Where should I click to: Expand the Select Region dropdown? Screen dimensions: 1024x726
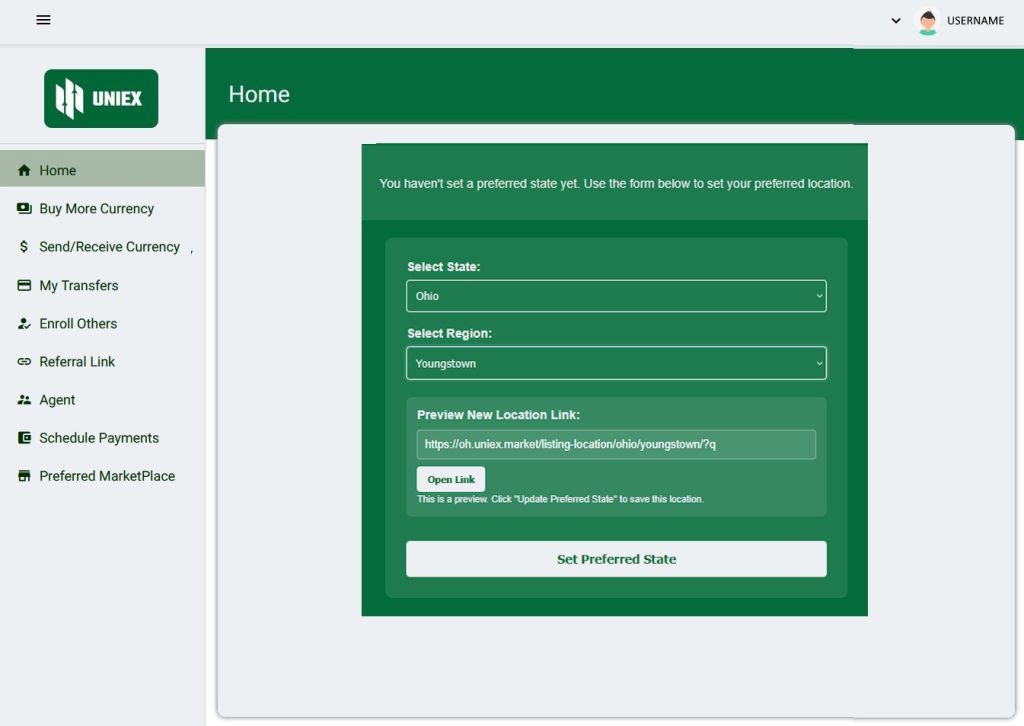[616, 363]
